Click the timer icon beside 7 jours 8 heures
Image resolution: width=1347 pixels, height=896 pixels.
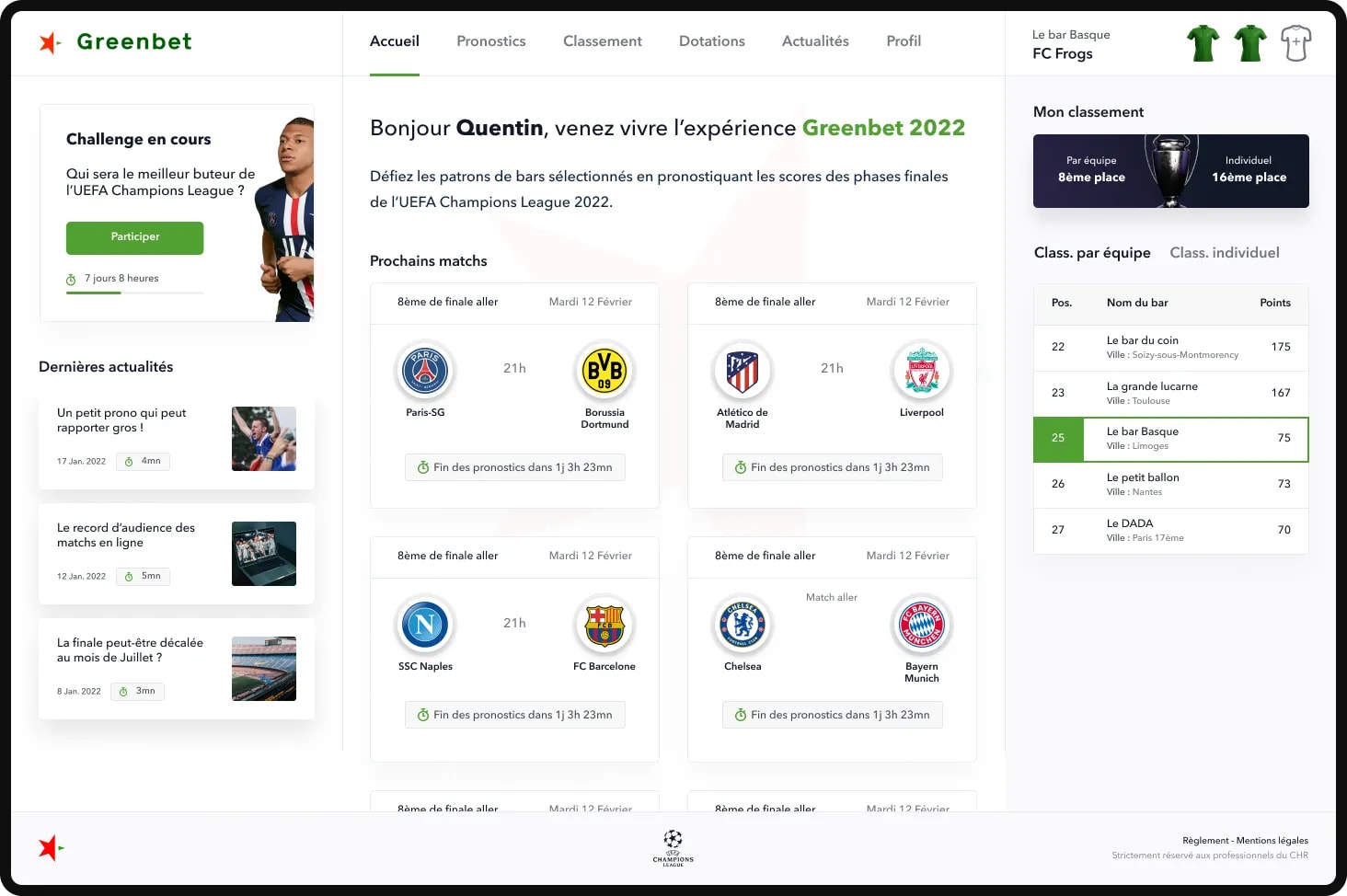pyautogui.click(x=71, y=279)
